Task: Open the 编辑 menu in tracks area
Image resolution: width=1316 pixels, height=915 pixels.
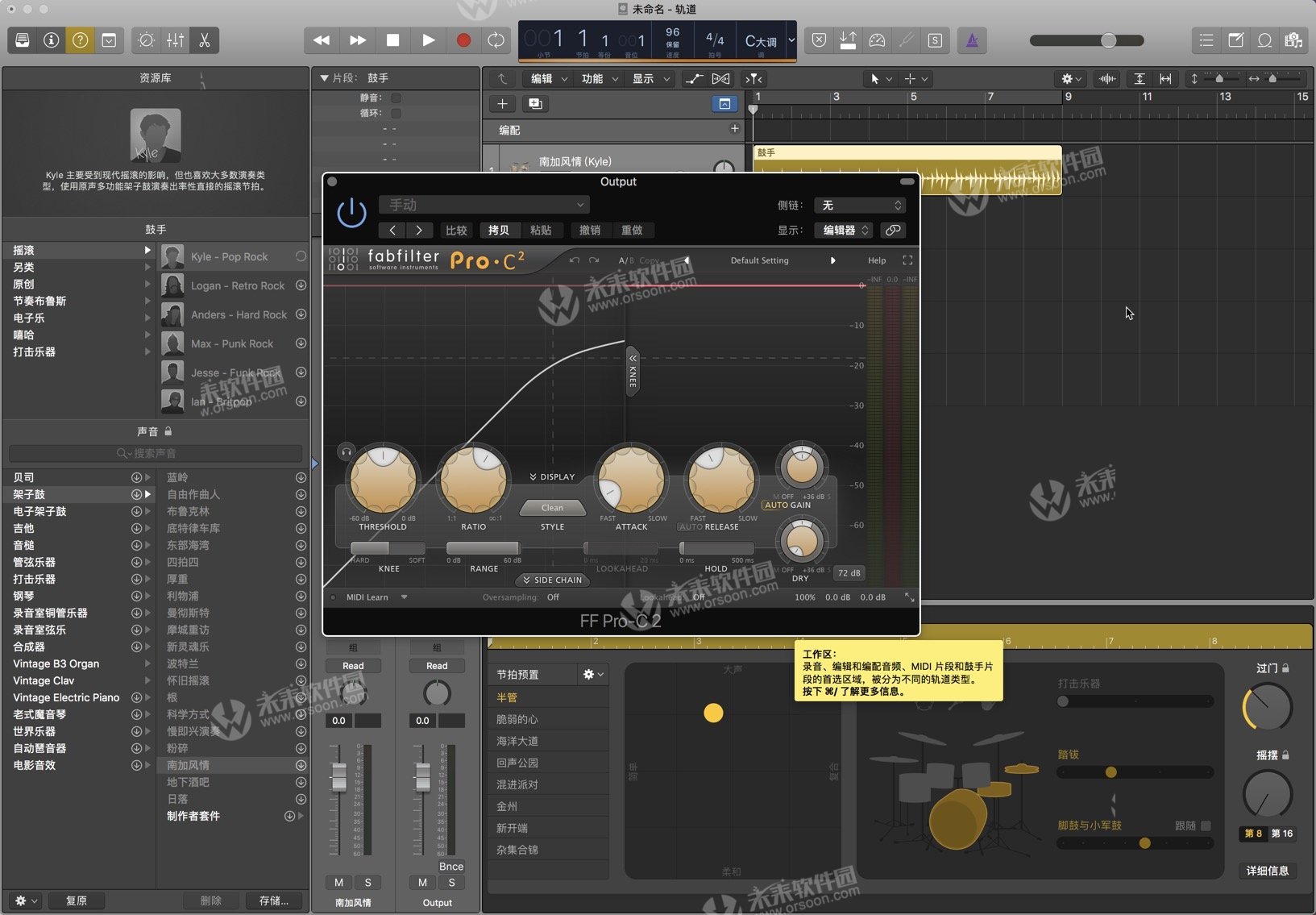Action: pos(548,79)
